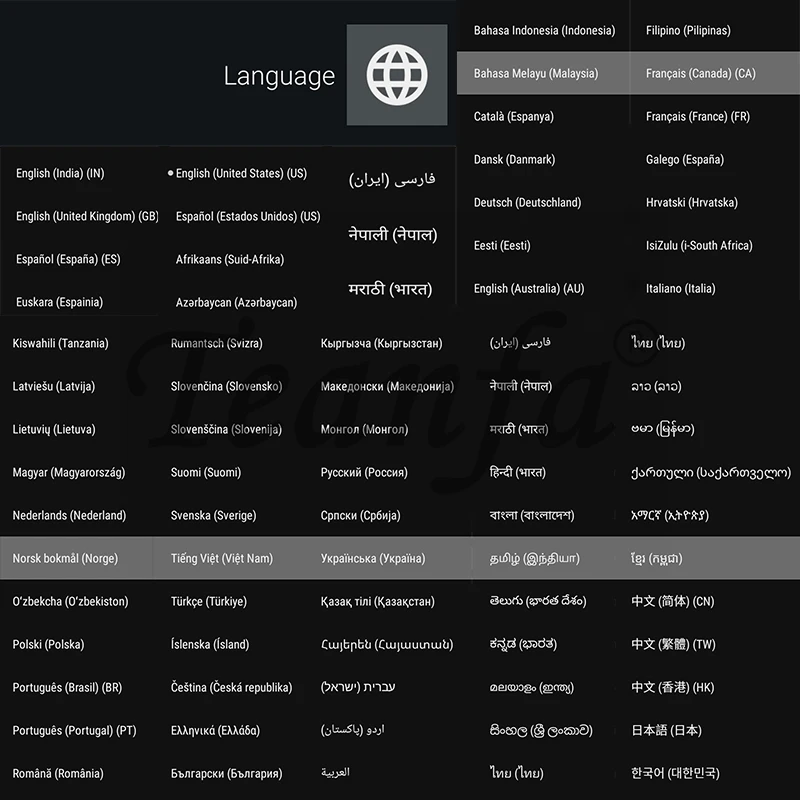Click the globe Language icon
The image size is (800, 800).
click(x=397, y=75)
